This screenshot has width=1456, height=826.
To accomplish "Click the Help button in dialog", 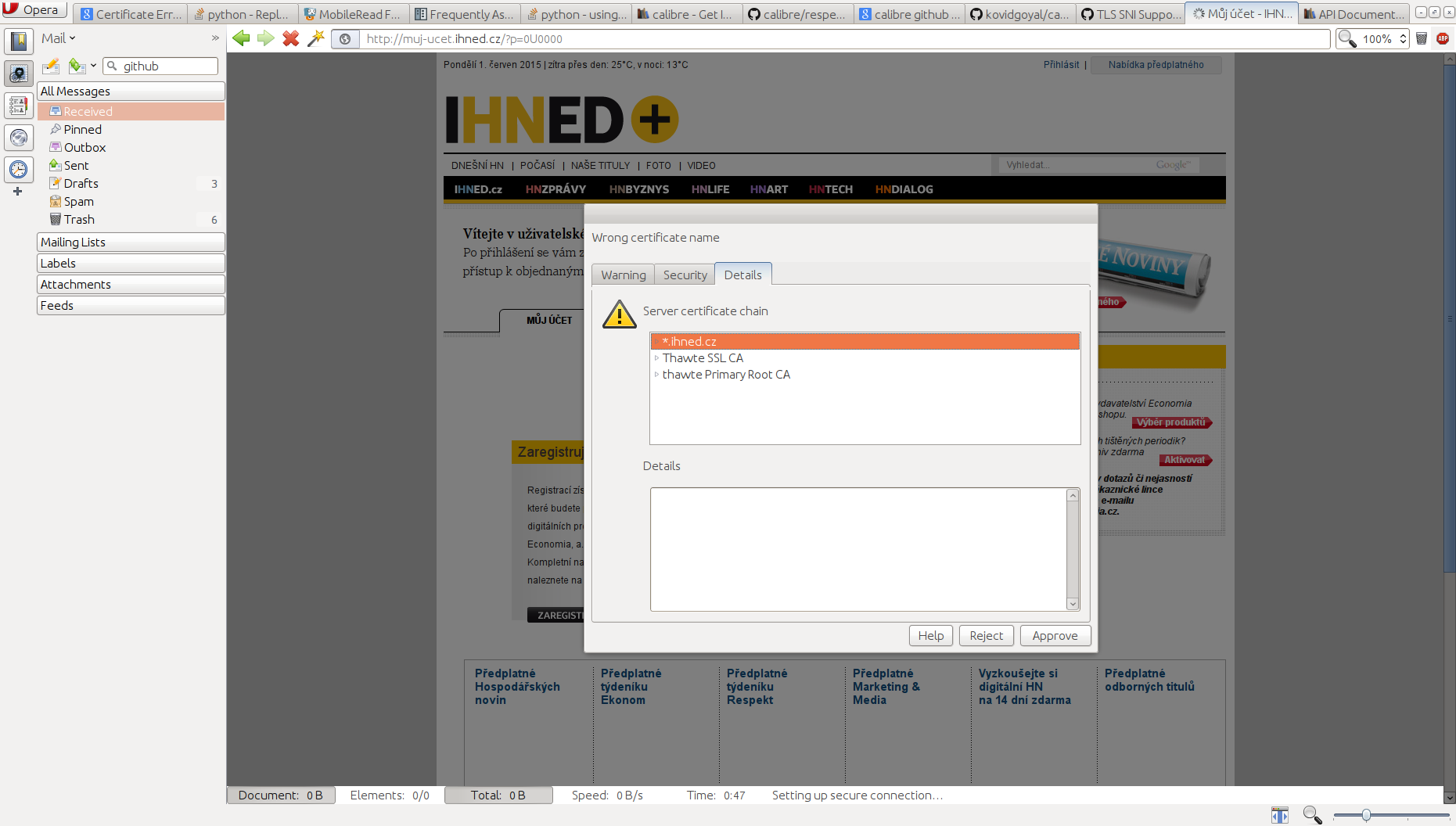I will 931,636.
